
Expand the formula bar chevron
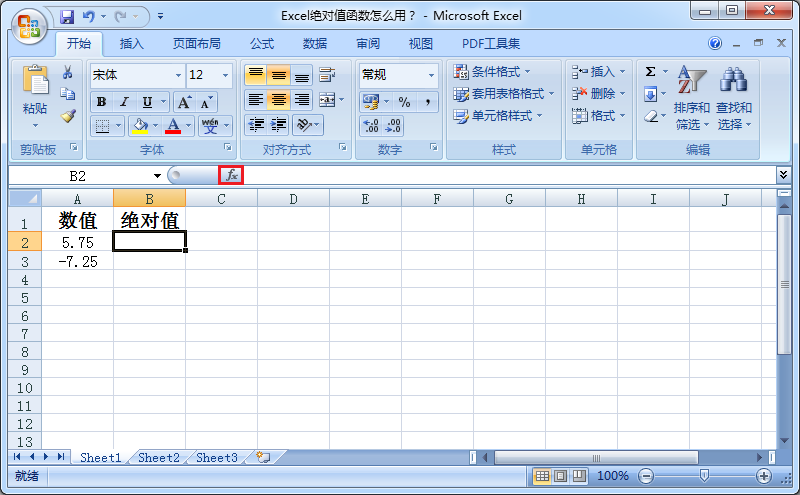point(783,175)
